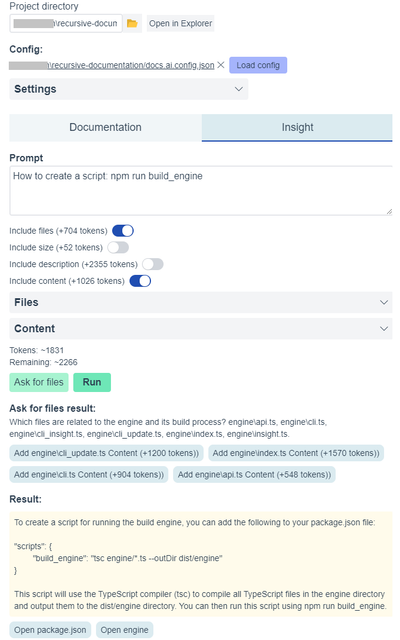The image size is (400, 640).
Task: Click into the Prompt text area
Action: (x=201, y=191)
